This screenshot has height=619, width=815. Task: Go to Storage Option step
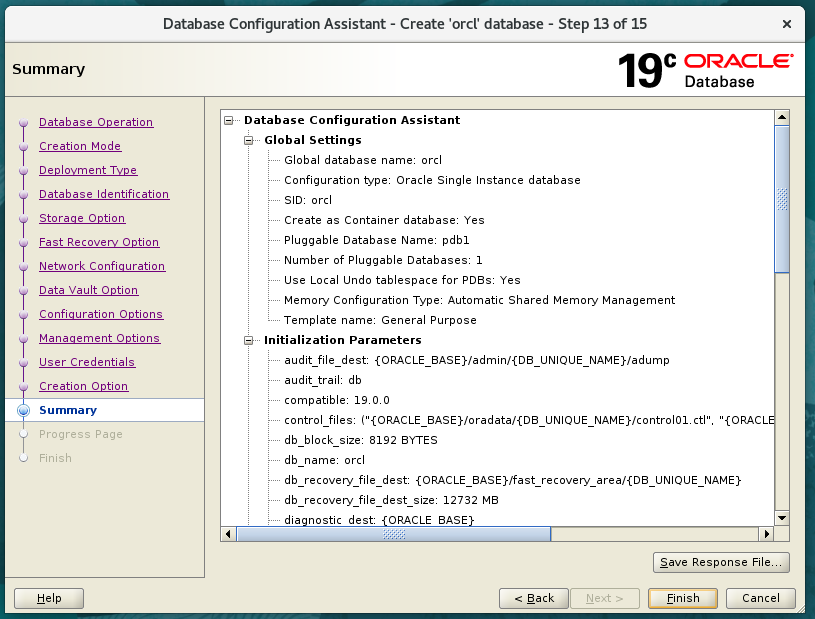(x=82, y=218)
